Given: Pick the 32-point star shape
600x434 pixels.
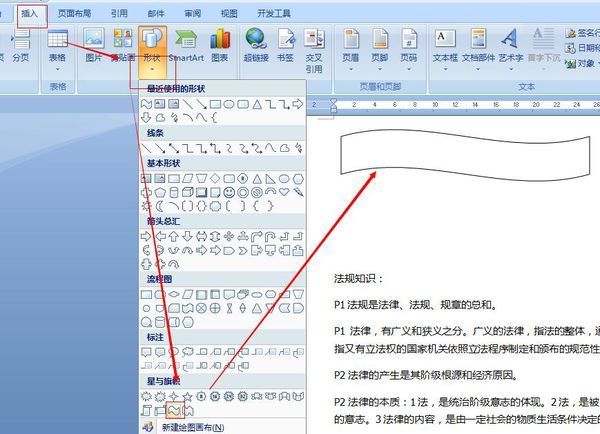Looking at the screenshot, I should click(243, 396).
